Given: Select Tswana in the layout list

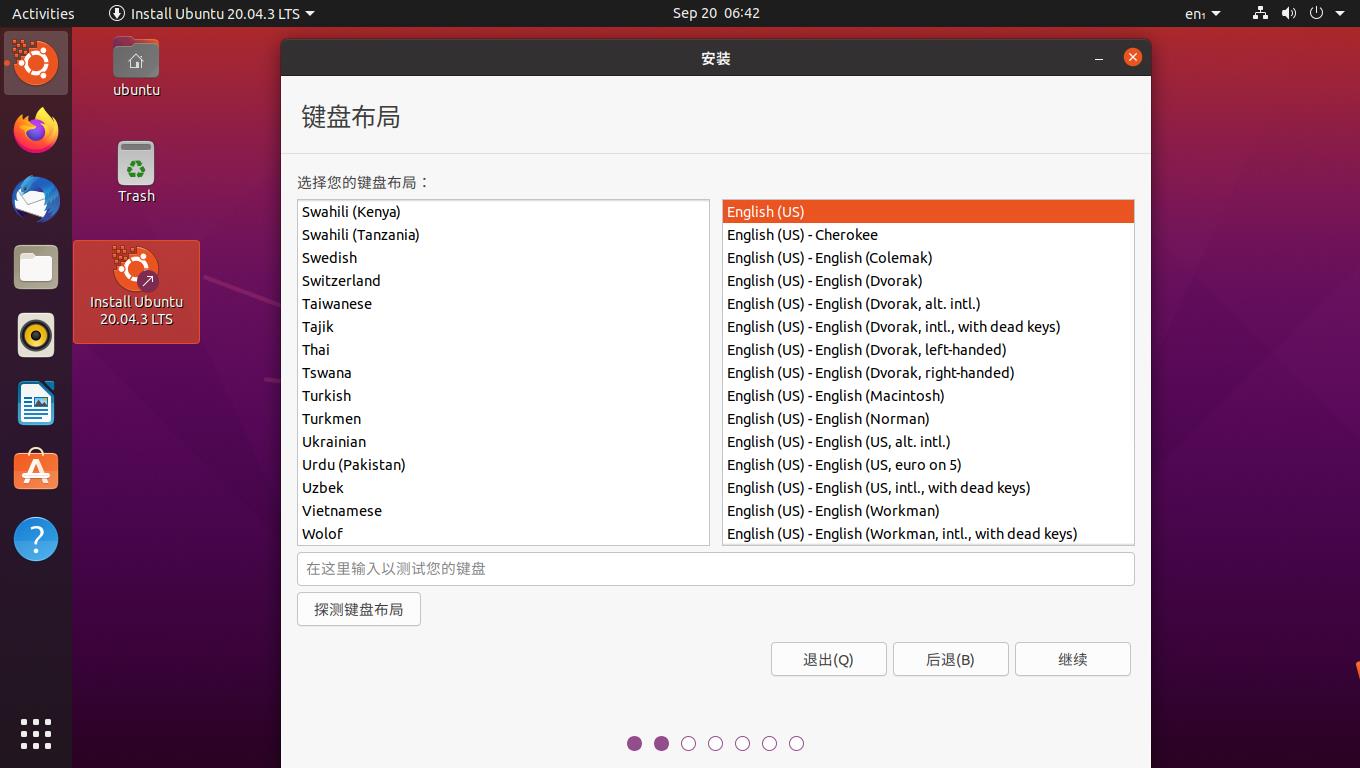Looking at the screenshot, I should [503, 373].
